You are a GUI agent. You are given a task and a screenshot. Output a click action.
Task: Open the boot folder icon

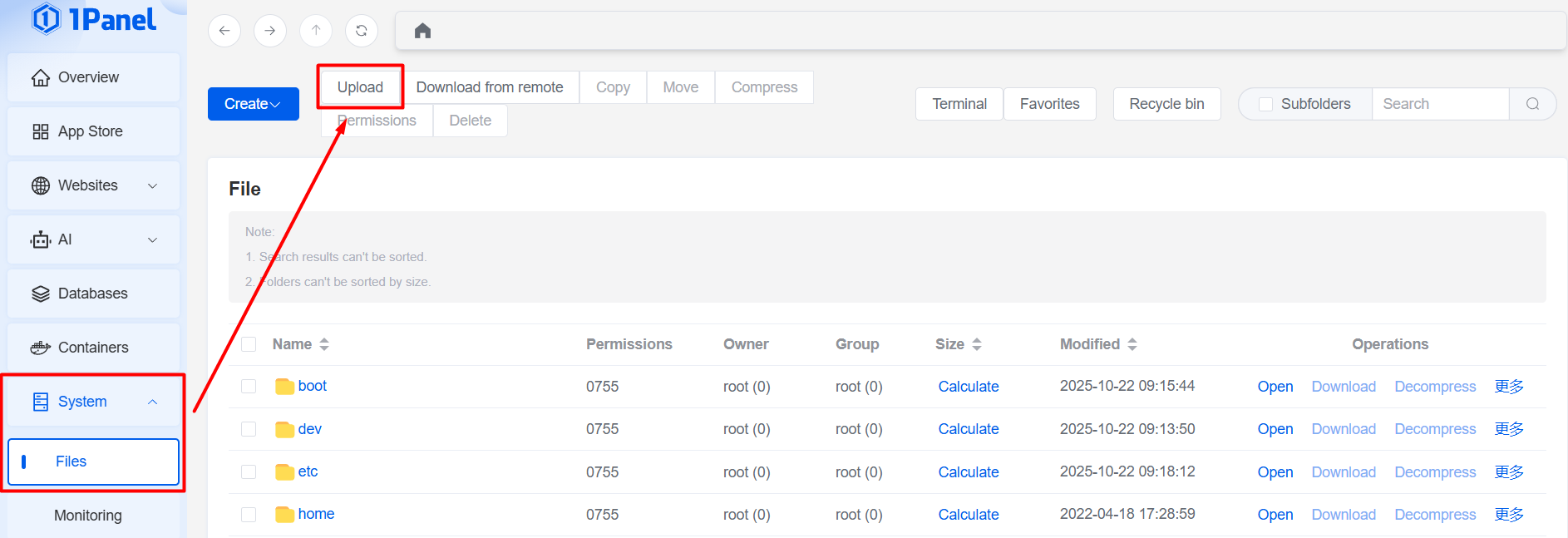click(284, 387)
